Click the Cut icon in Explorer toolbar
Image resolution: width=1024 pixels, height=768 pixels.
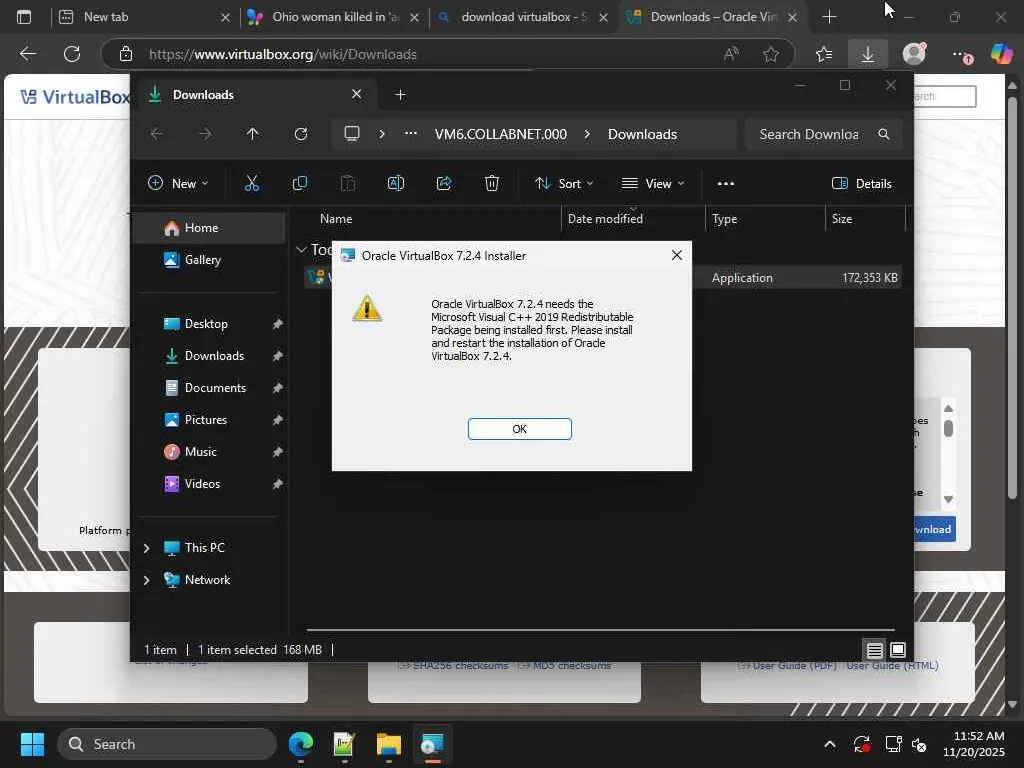tap(251, 184)
